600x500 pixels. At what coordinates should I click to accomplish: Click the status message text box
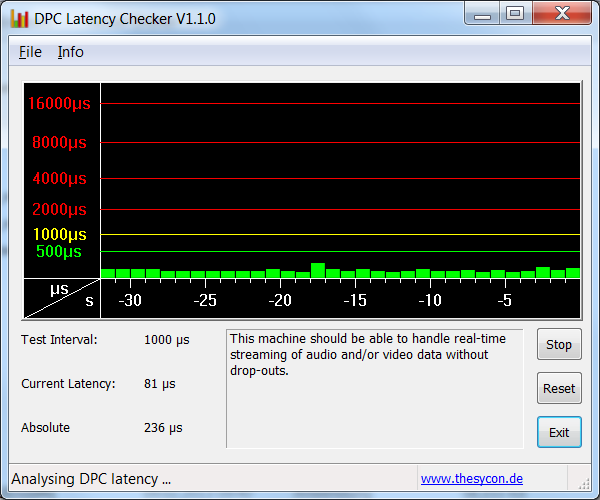tap(375, 388)
